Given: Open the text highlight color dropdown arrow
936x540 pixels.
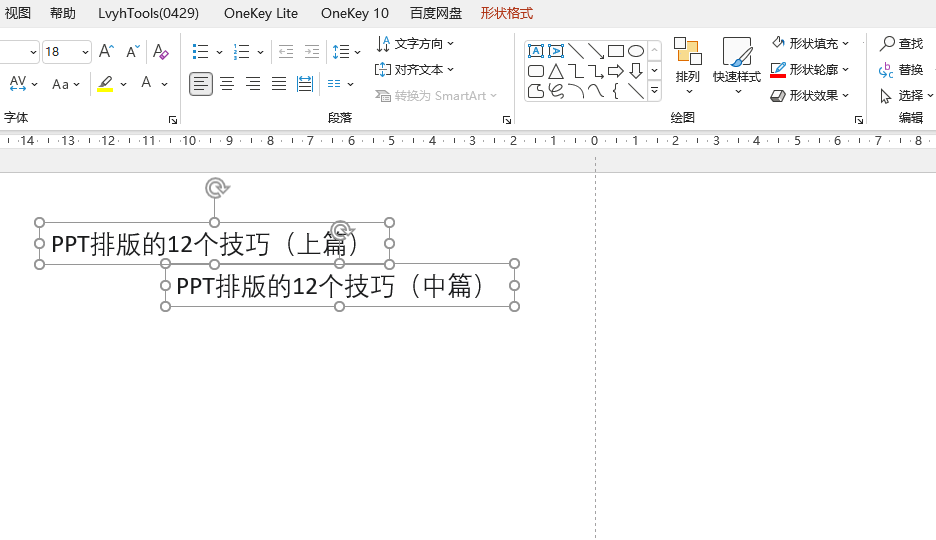Looking at the screenshot, I should (124, 84).
